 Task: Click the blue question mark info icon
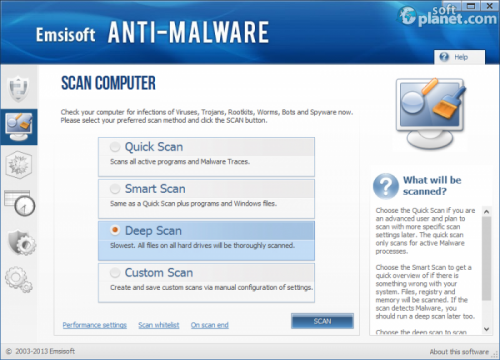pyautogui.click(x=386, y=186)
